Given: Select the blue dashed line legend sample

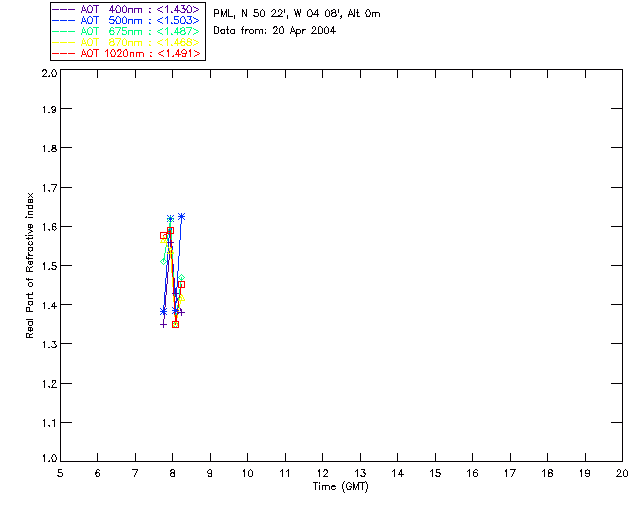Looking at the screenshot, I should click(x=64, y=20).
